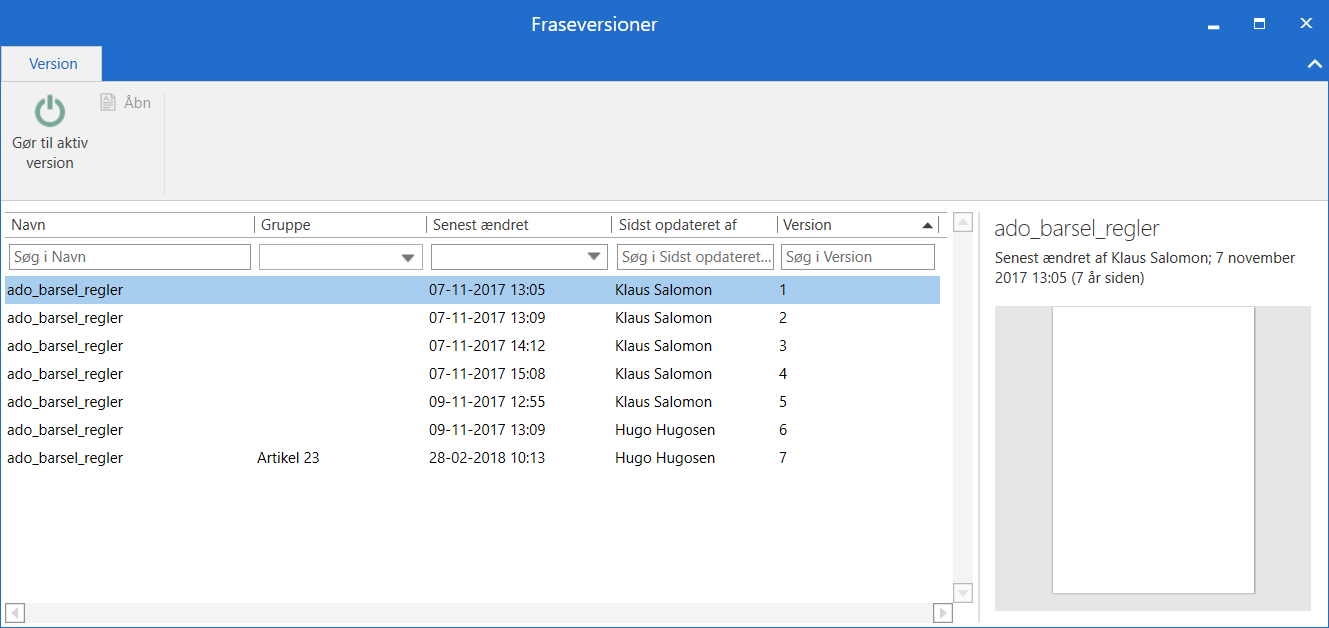The width and height of the screenshot is (1329, 628).
Task: Collapse the ribbon with the chevron arrow
Action: 1315,64
